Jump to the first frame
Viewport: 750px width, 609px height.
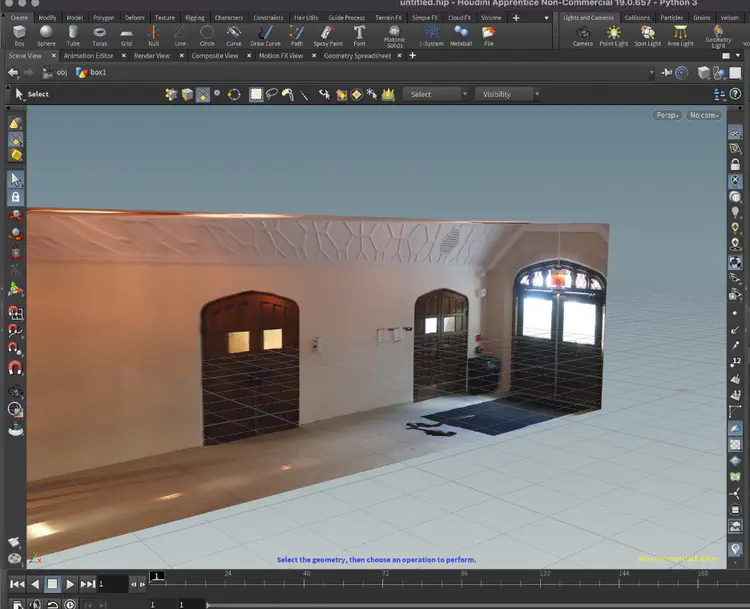pyautogui.click(x=17, y=584)
